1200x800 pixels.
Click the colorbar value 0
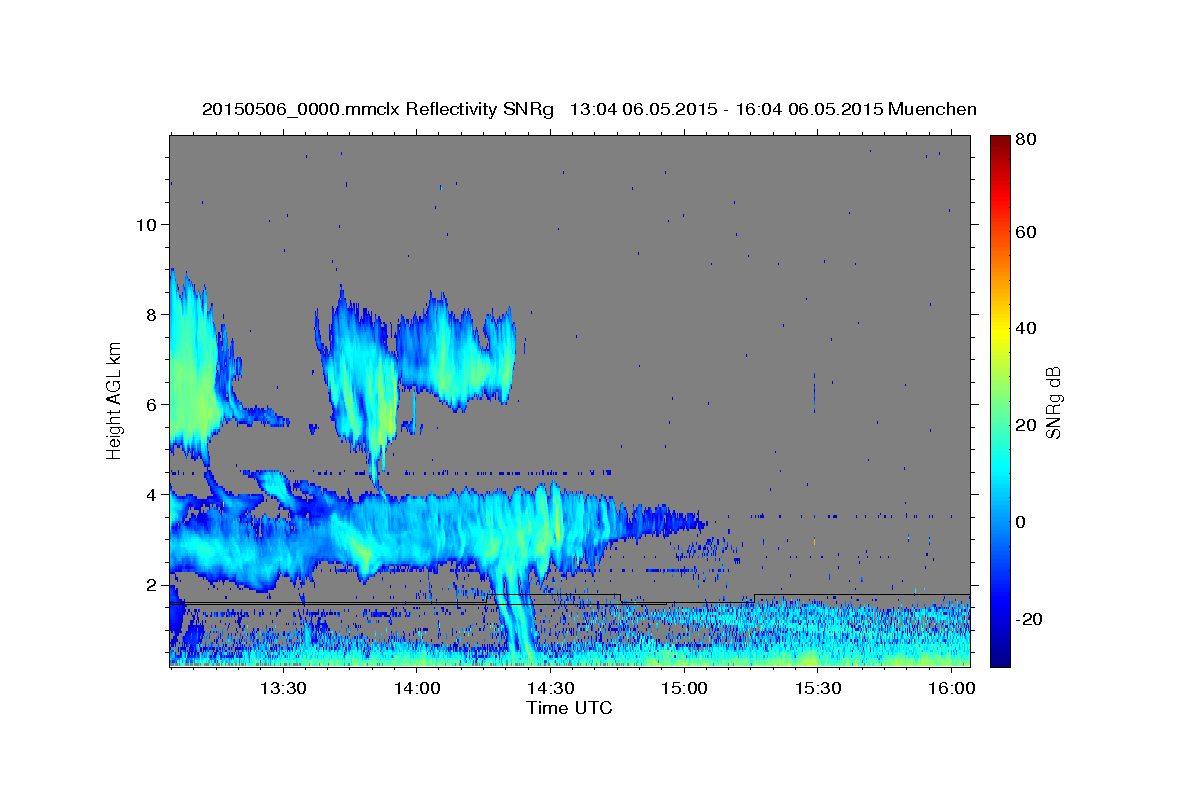(x=1021, y=522)
